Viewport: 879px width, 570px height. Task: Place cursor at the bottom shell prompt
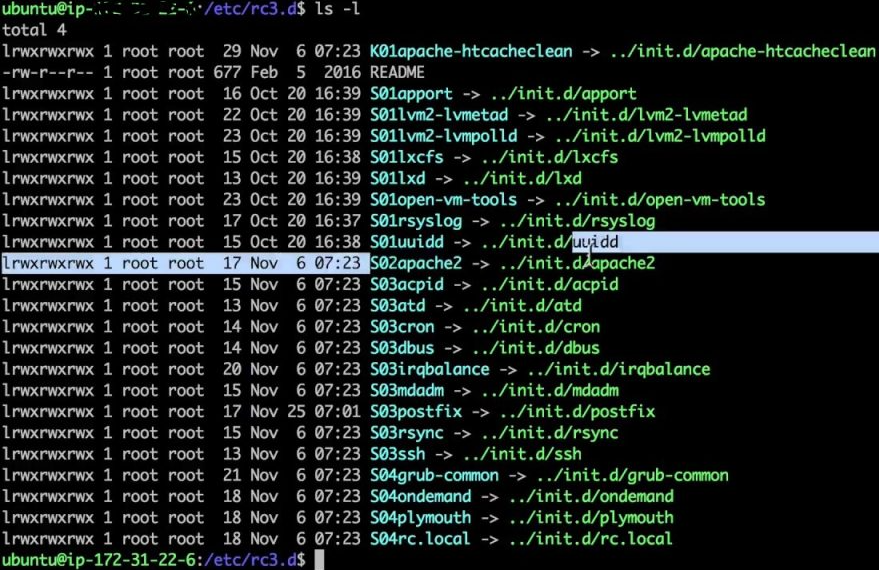coord(319,560)
